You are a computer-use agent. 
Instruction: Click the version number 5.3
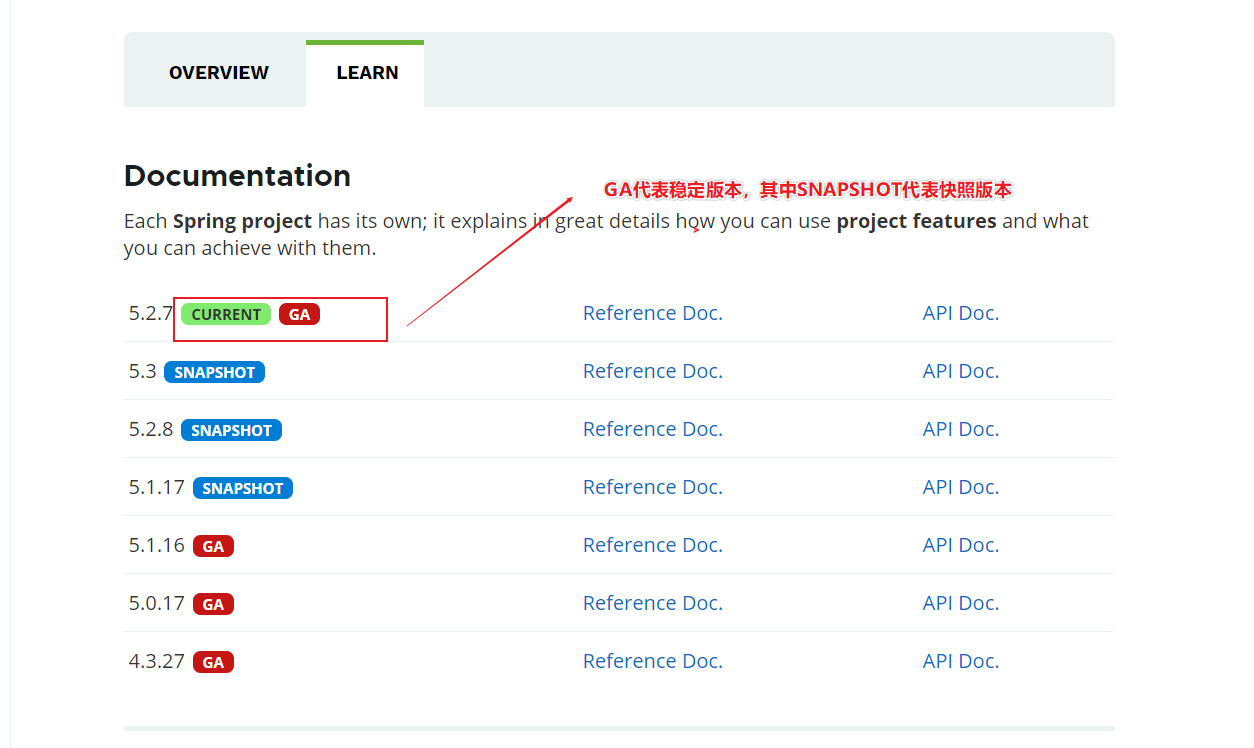point(143,371)
